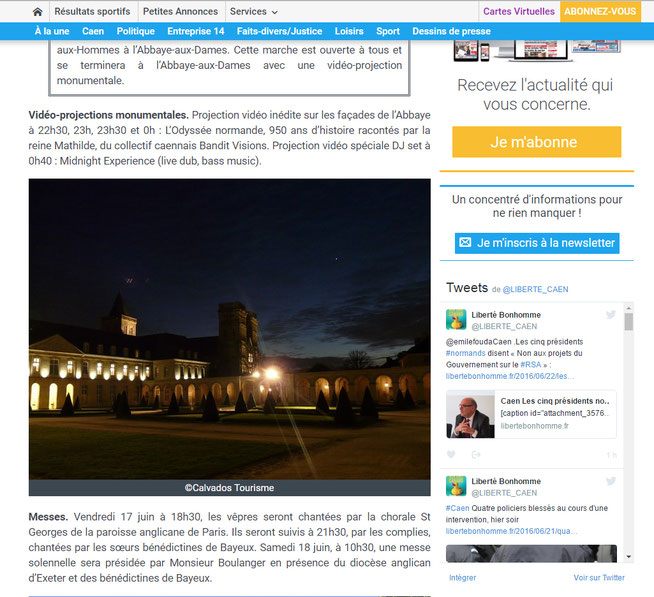Viewport: 654px width, 597px height.
Task: Select the Dessins de presse tab
Action: pos(451,31)
